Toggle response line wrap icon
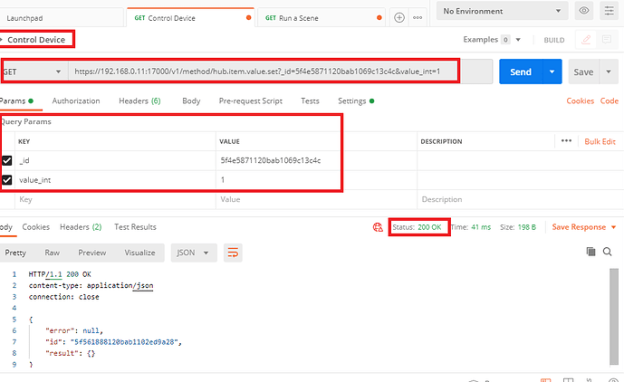624x382 pixels. (x=233, y=253)
